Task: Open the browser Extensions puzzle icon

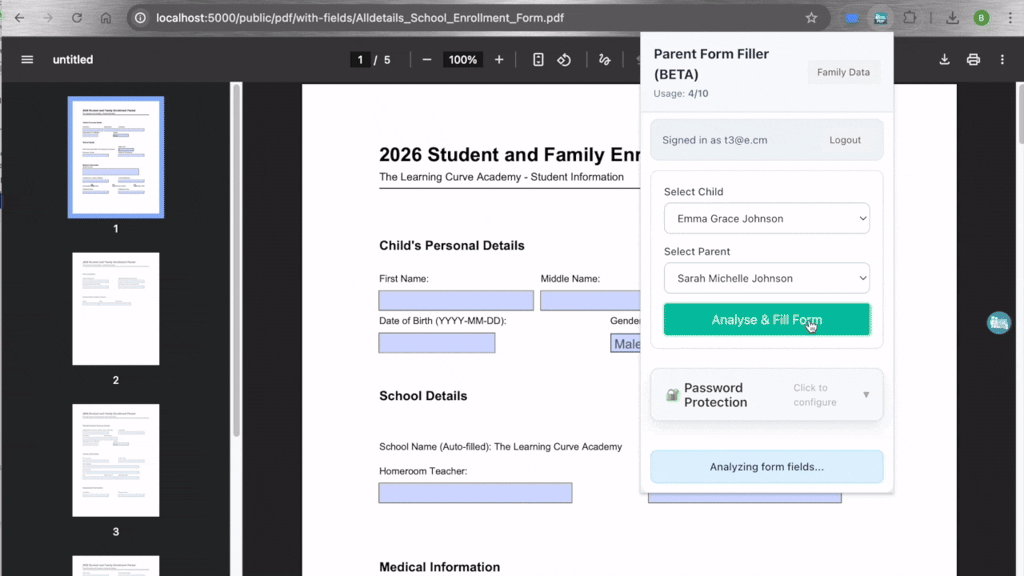Action: (911, 17)
